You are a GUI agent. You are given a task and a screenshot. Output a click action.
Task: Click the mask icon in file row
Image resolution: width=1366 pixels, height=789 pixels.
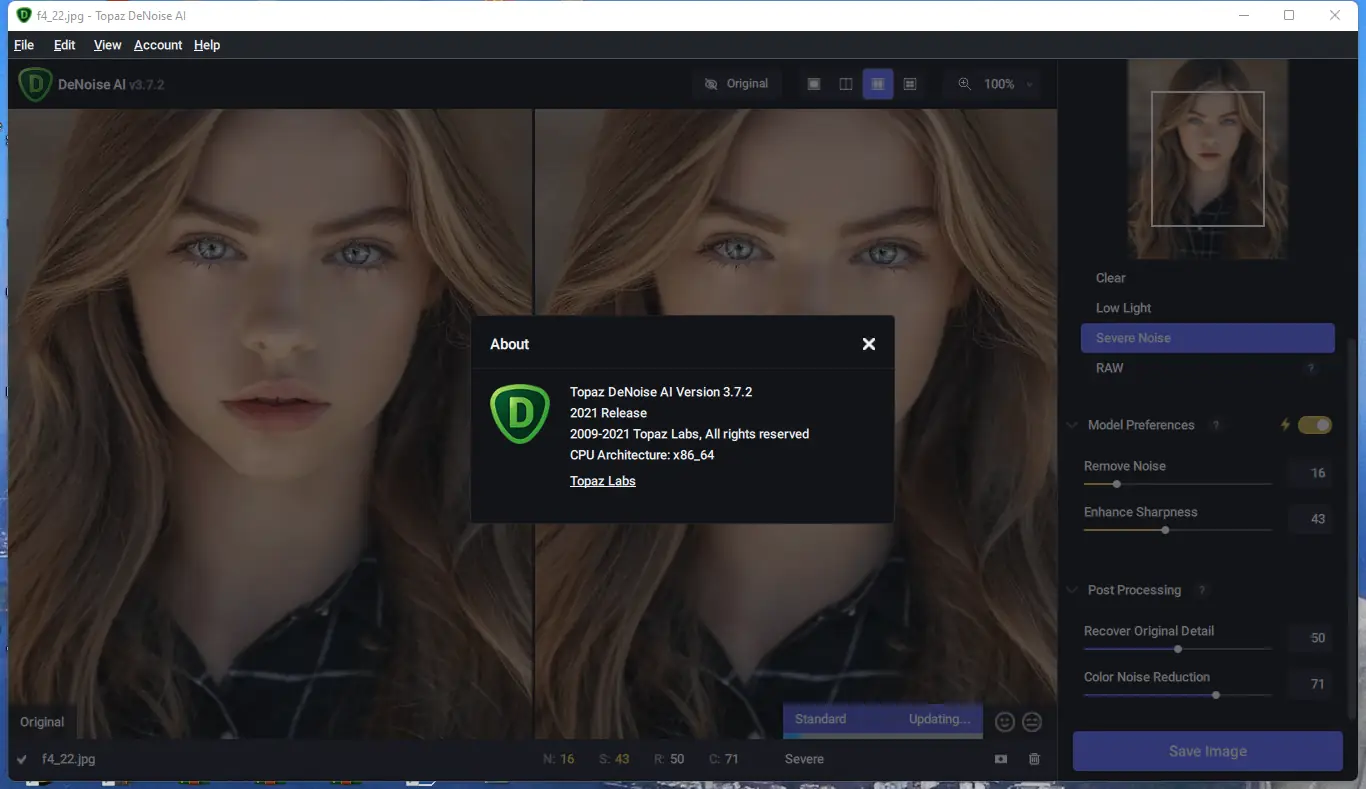point(1001,759)
